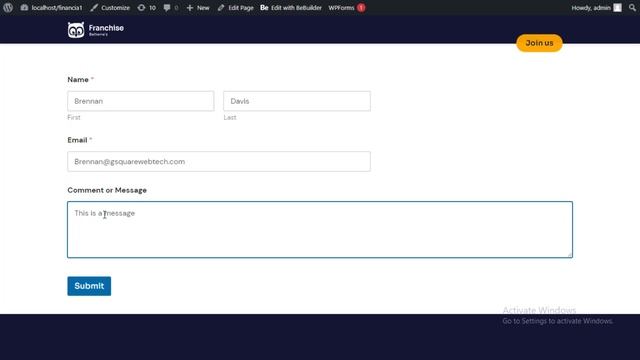Screen dimensions: 640x360
Task: Focus the First name field
Action: 141,101
